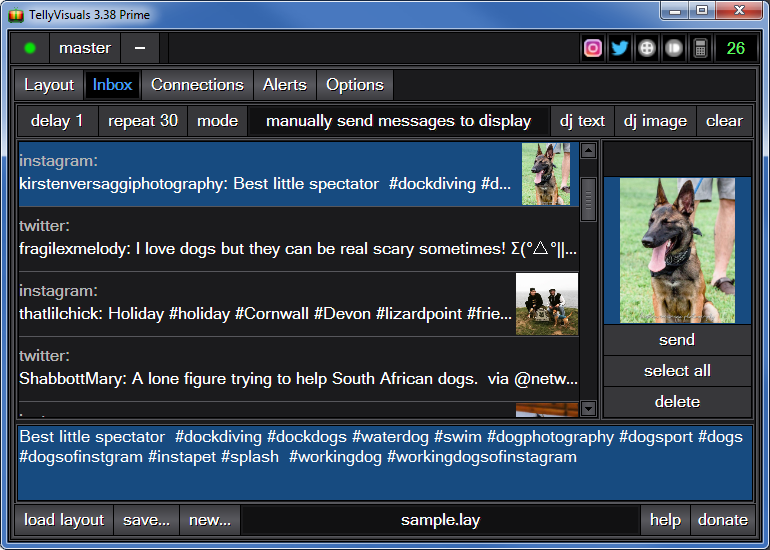Open the calculator icon
This screenshot has width=770, height=550.
(700, 48)
